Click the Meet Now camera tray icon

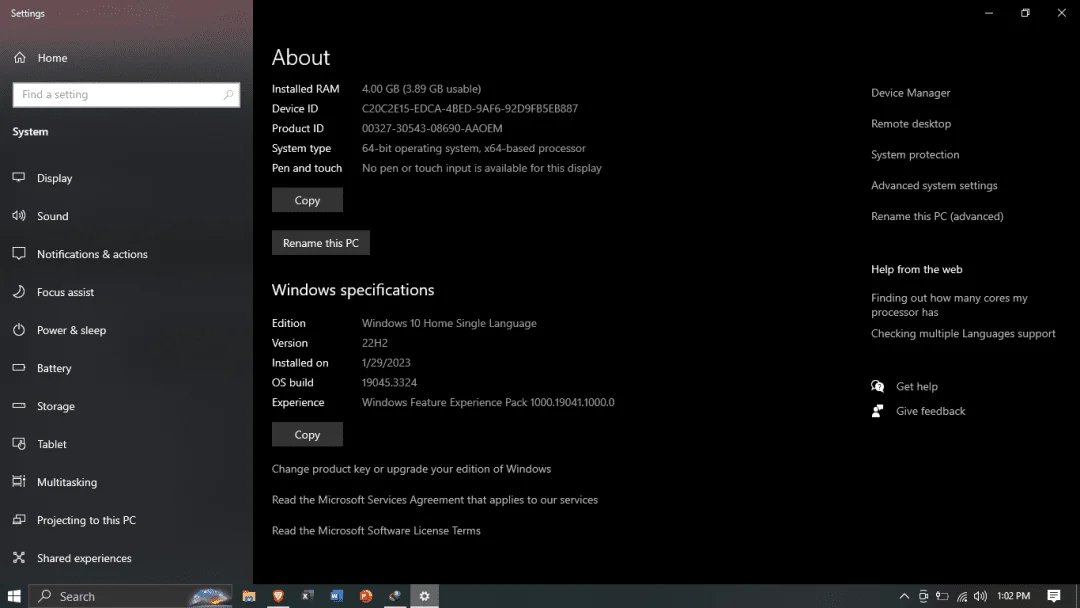924,596
